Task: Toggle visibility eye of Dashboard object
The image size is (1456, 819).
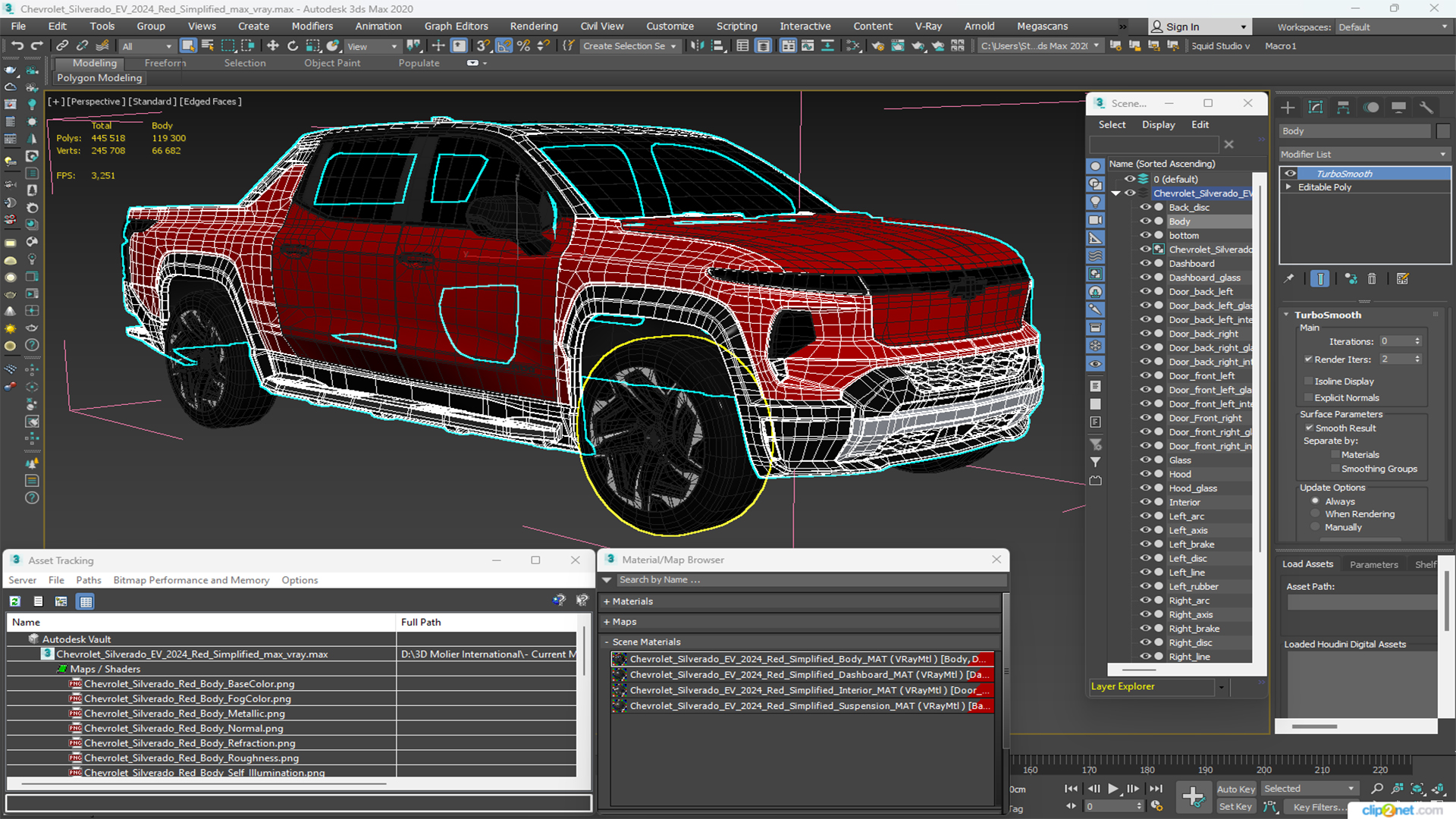Action: coord(1145,263)
